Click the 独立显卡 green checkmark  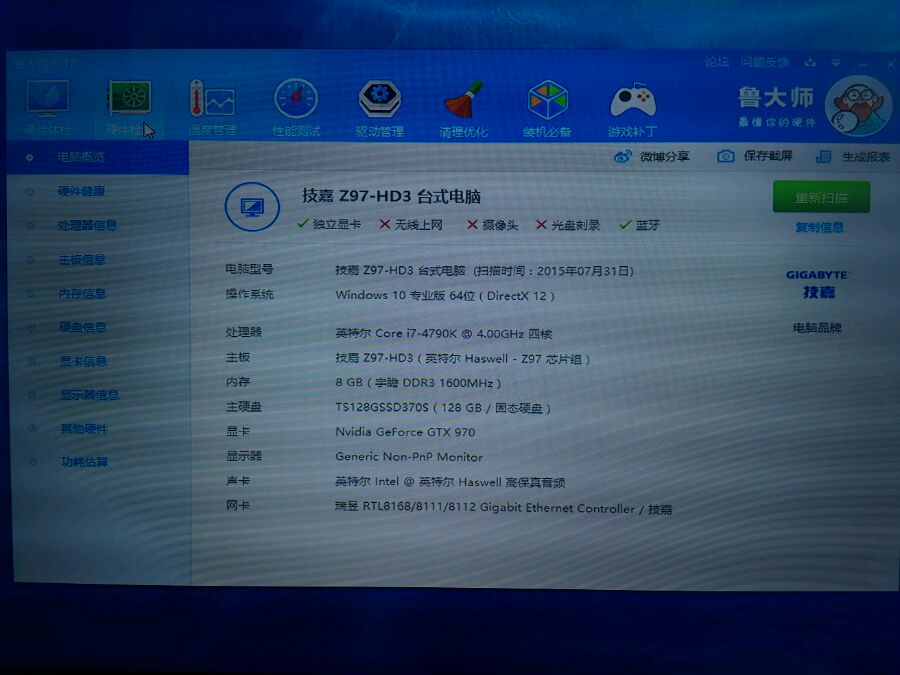point(303,223)
